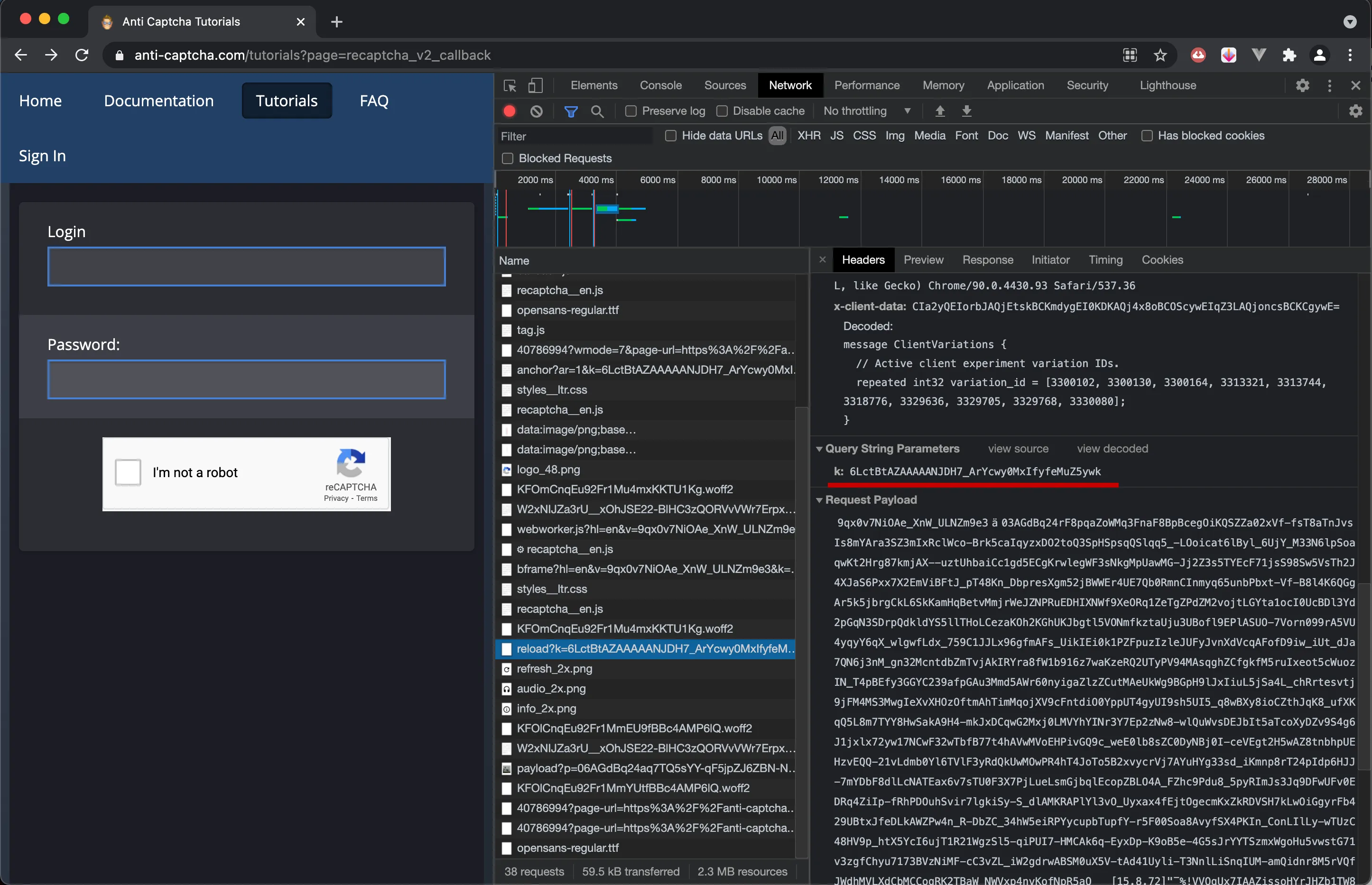This screenshot has width=1372, height=885.
Task: Go back to previous page
Action: pos(21,55)
